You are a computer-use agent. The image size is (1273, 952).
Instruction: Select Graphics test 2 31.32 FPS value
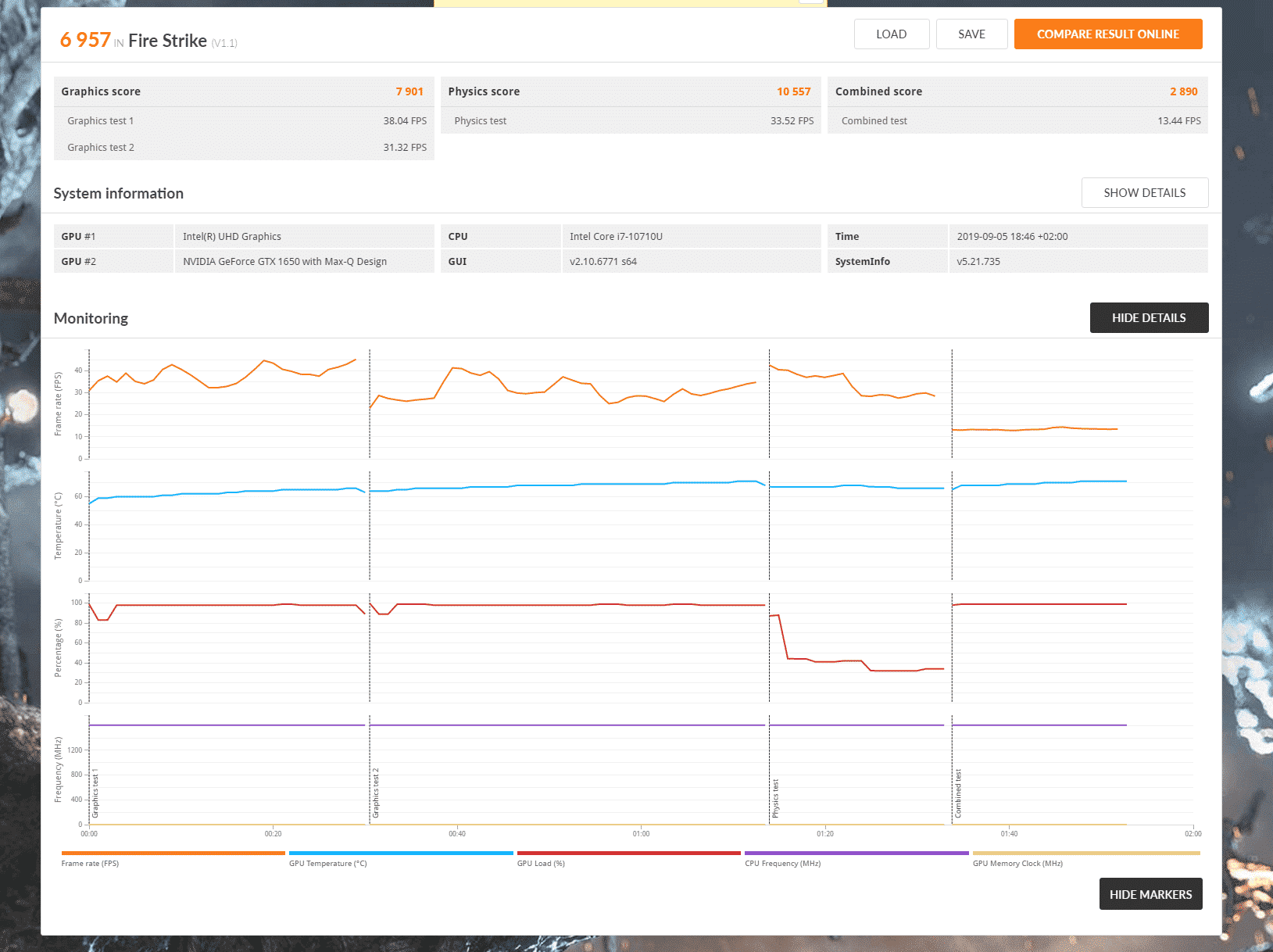click(405, 148)
